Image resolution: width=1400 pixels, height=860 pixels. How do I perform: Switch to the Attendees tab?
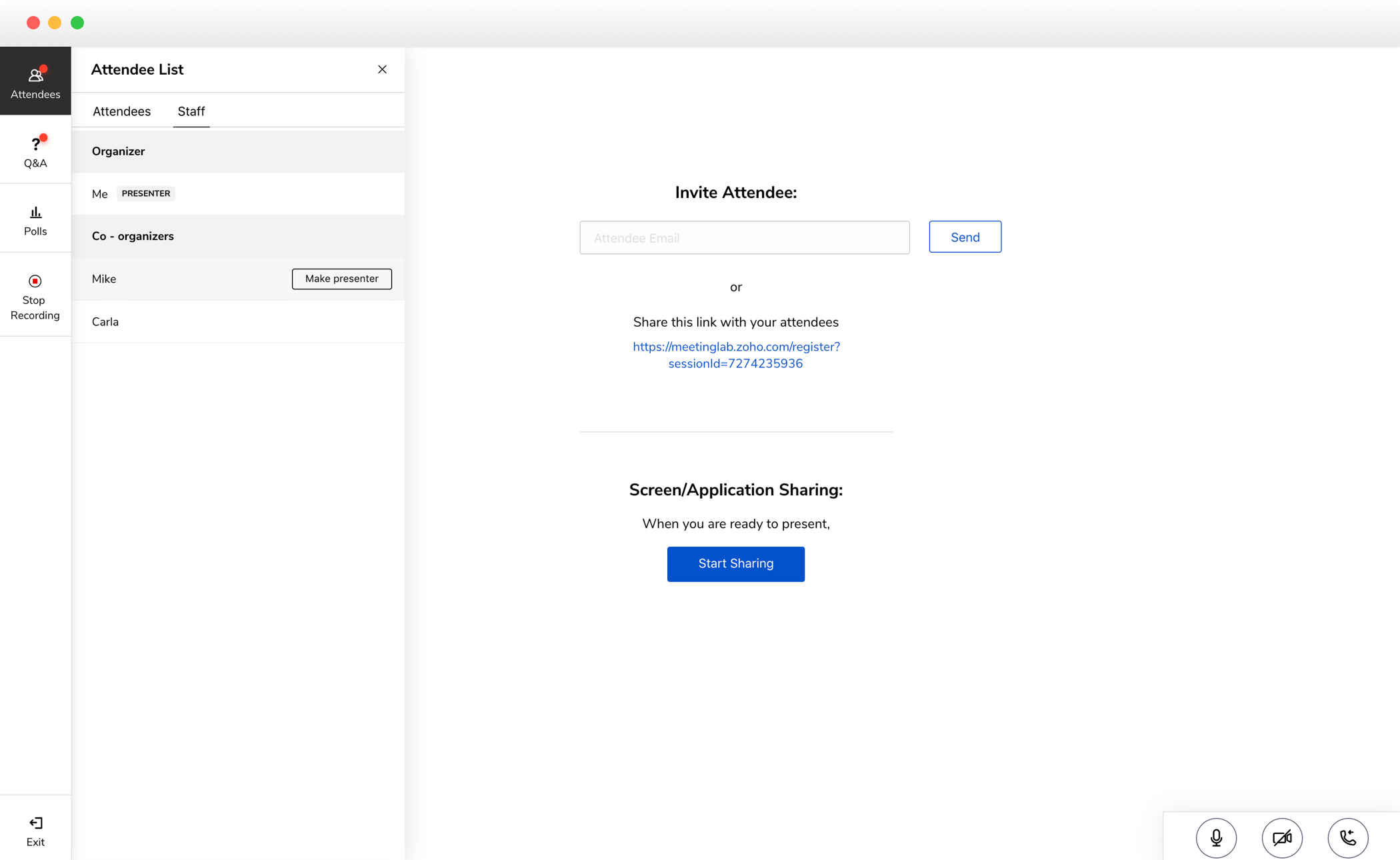click(x=121, y=111)
